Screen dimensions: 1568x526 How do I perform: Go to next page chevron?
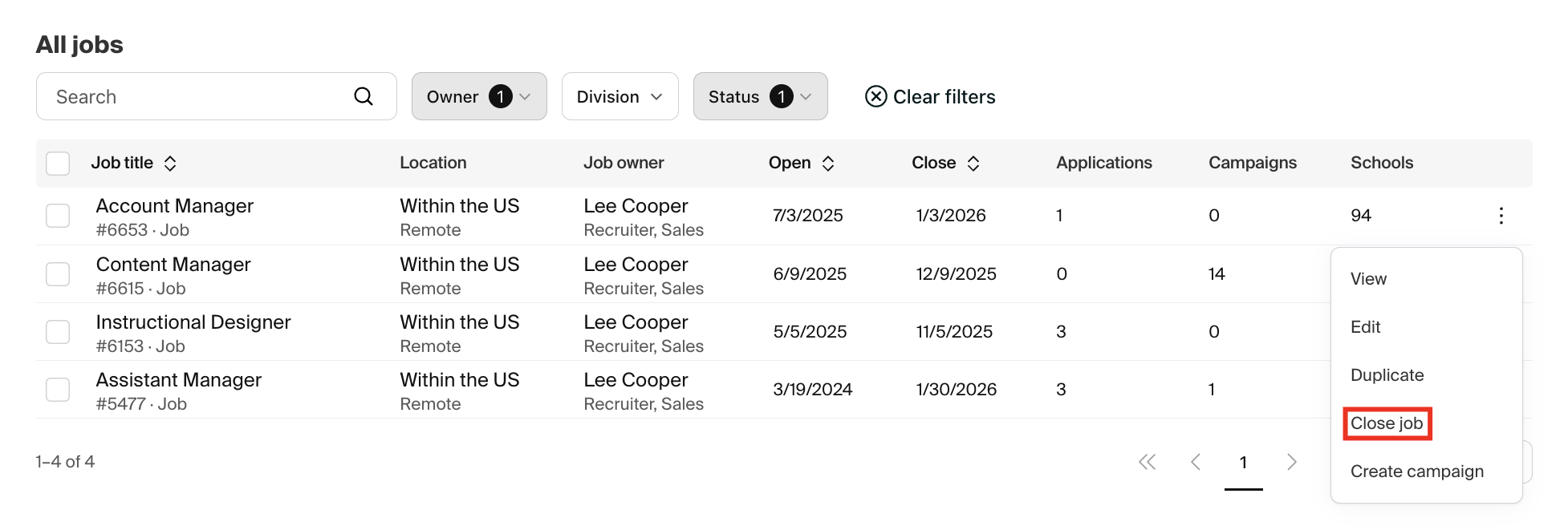[1291, 462]
